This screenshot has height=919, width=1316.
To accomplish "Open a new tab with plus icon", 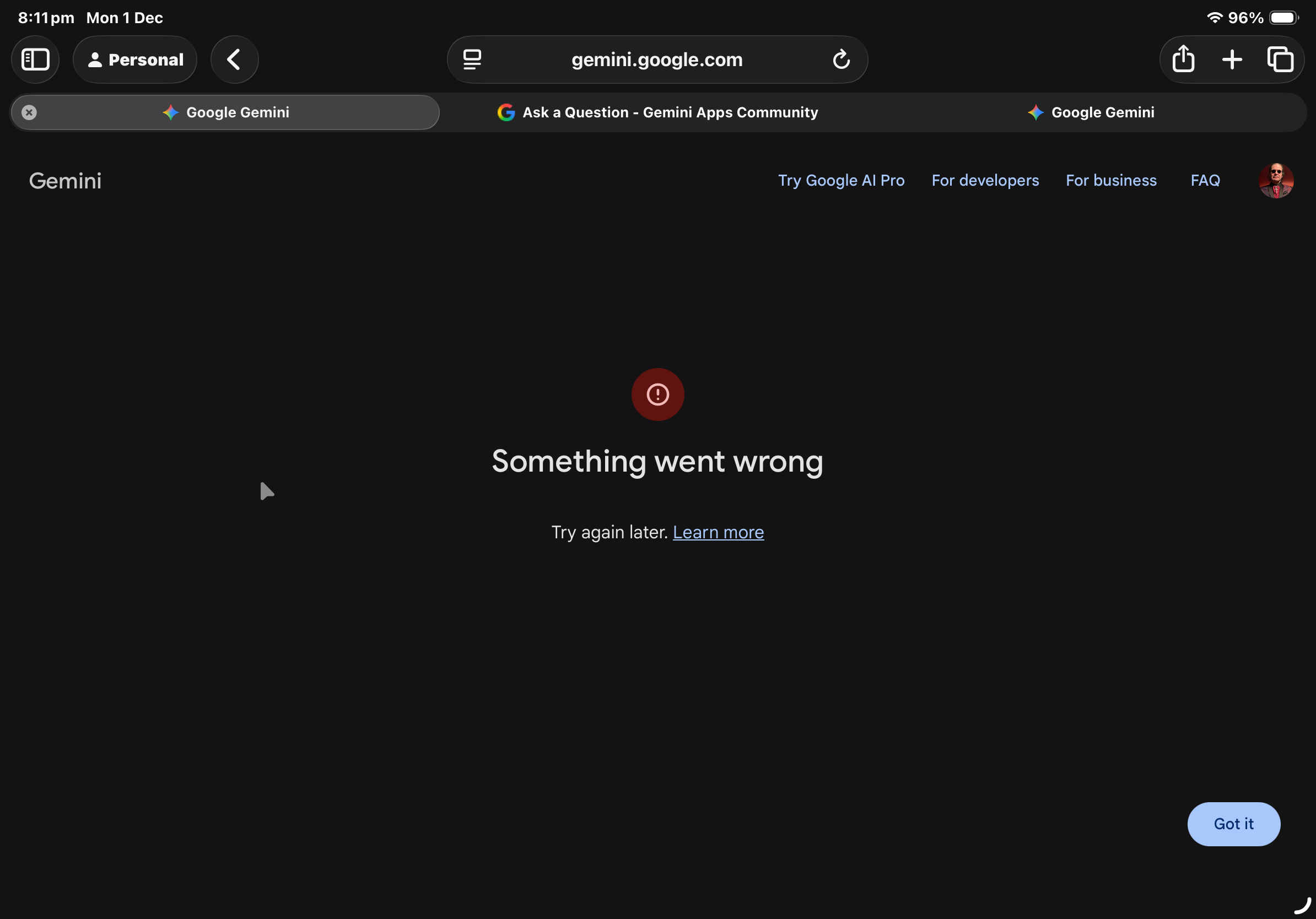I will [x=1232, y=60].
